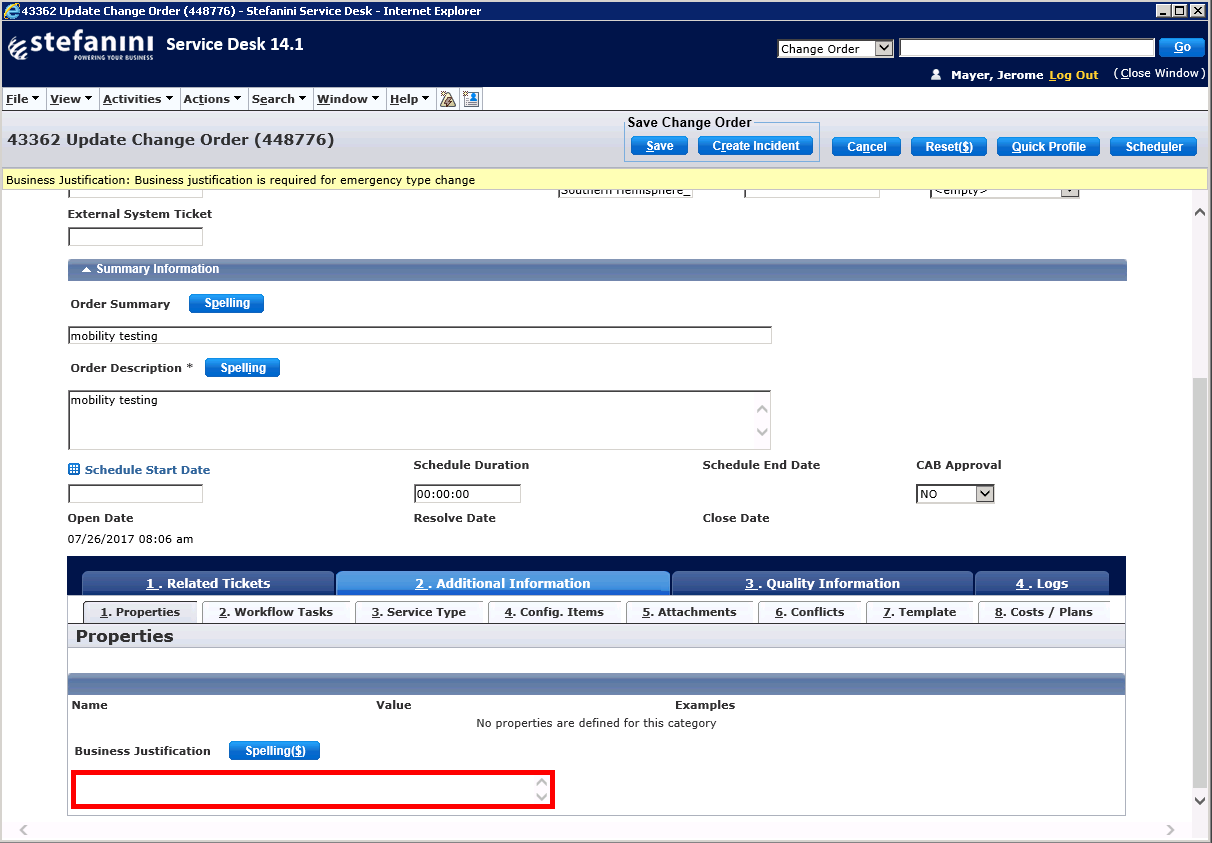Click the vertical scrollbar up arrow

(1200, 212)
